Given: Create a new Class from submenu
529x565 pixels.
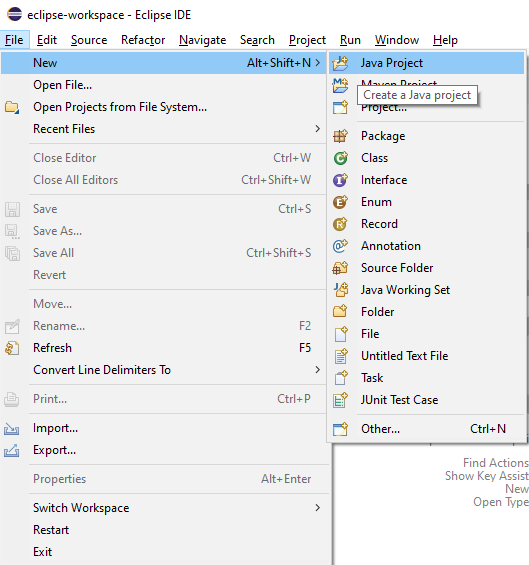Looking at the screenshot, I should click(427, 158).
